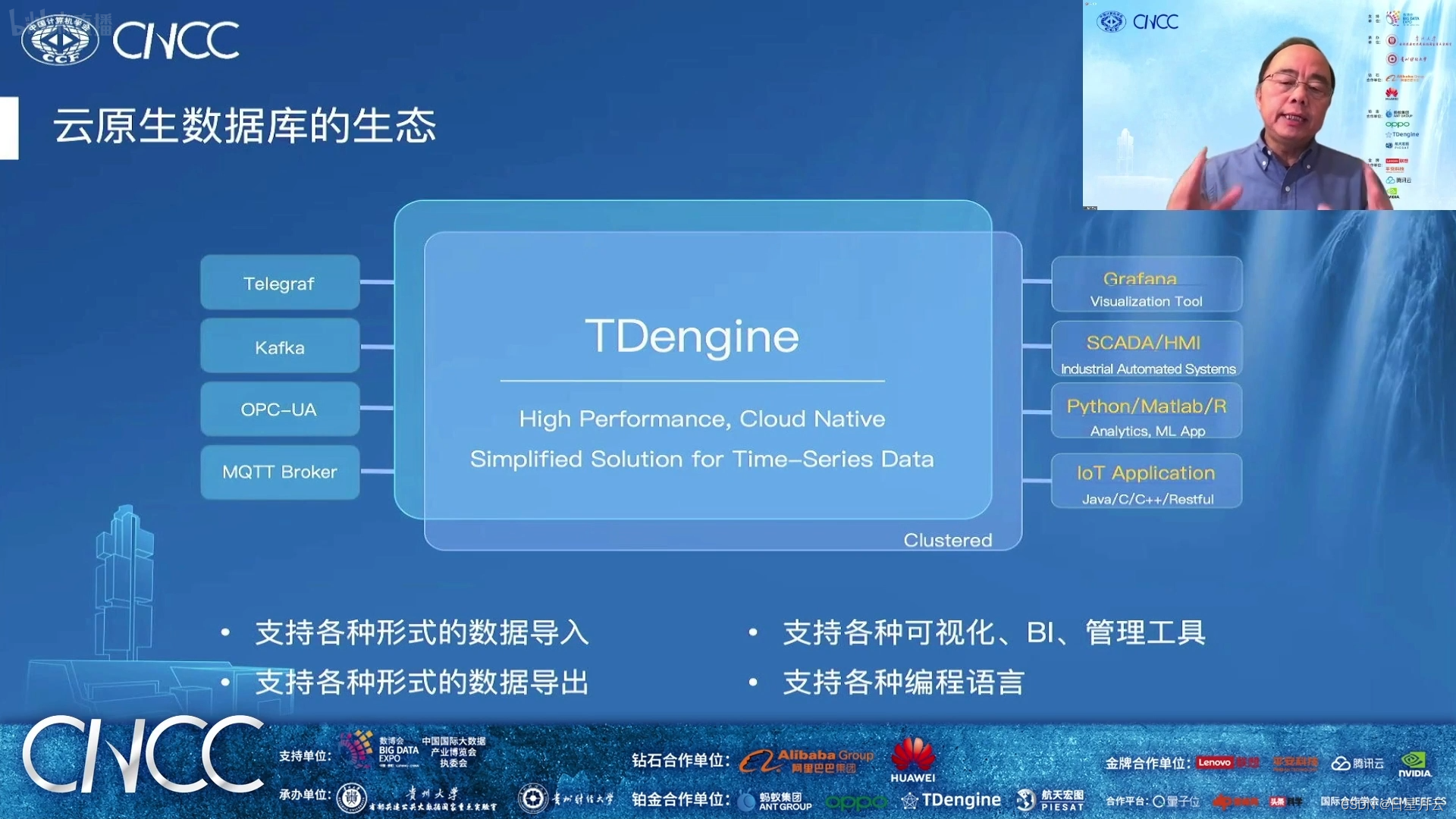Click the CCF circular logo emblem
Image resolution: width=1456 pixels, height=819 pixels.
(x=60, y=40)
